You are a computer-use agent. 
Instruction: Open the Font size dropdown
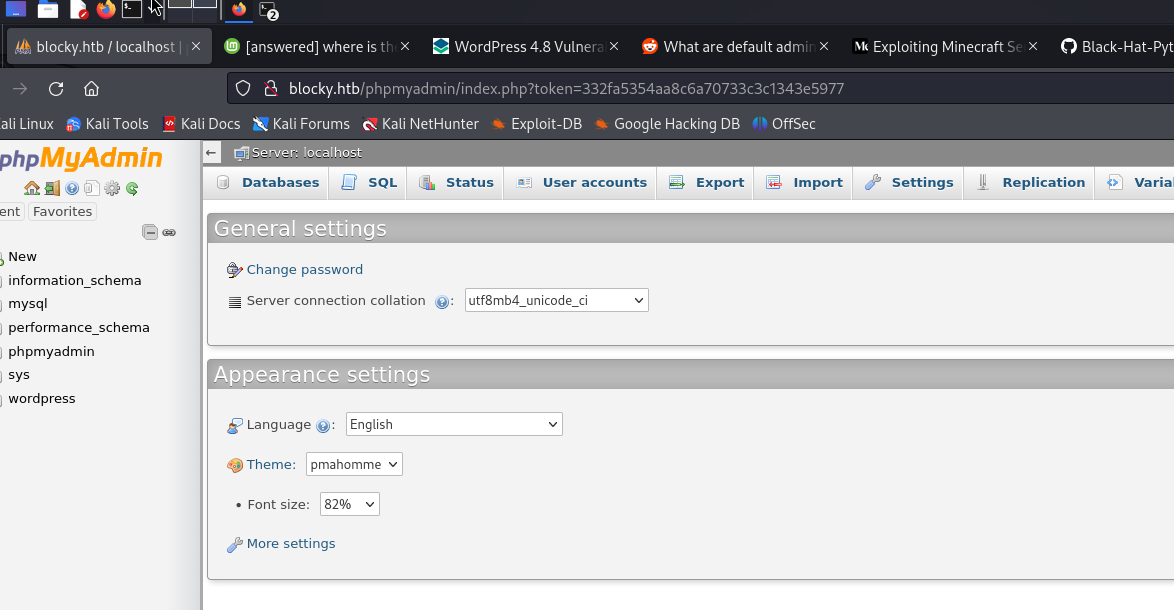(349, 505)
